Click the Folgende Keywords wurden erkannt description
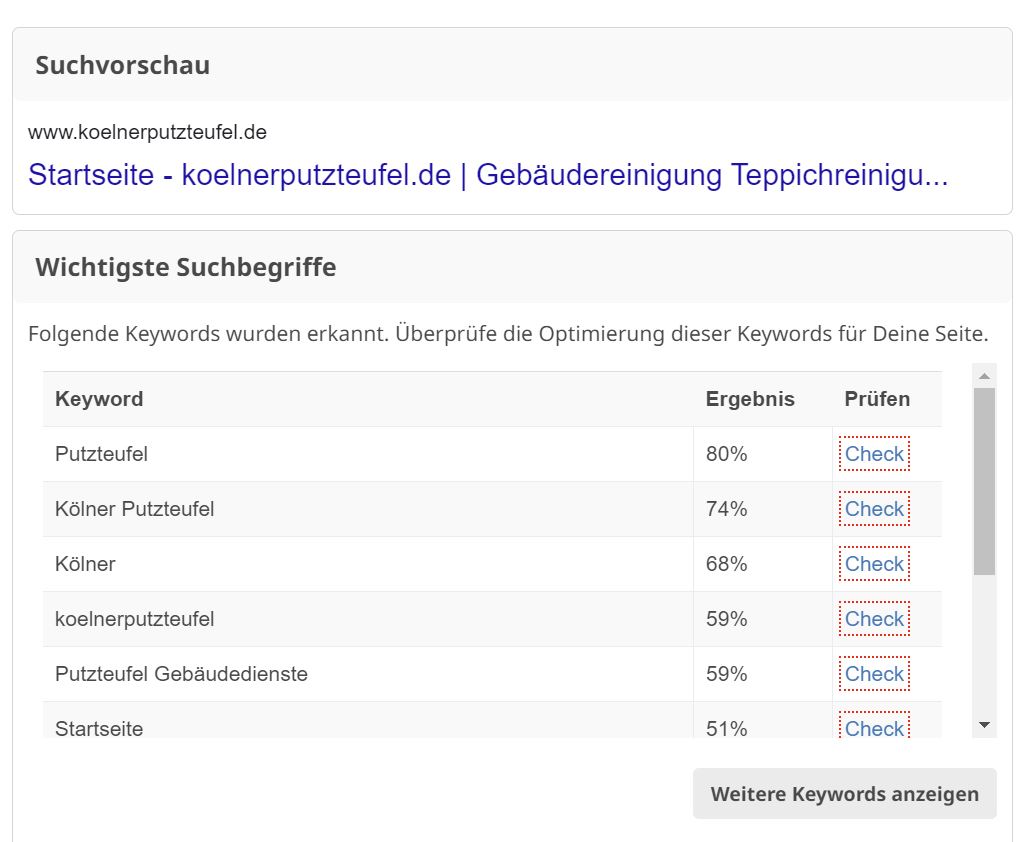 pos(508,333)
